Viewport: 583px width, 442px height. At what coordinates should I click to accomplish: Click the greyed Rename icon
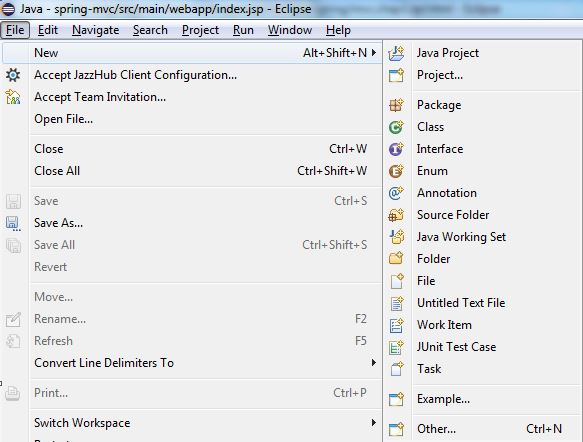13,319
